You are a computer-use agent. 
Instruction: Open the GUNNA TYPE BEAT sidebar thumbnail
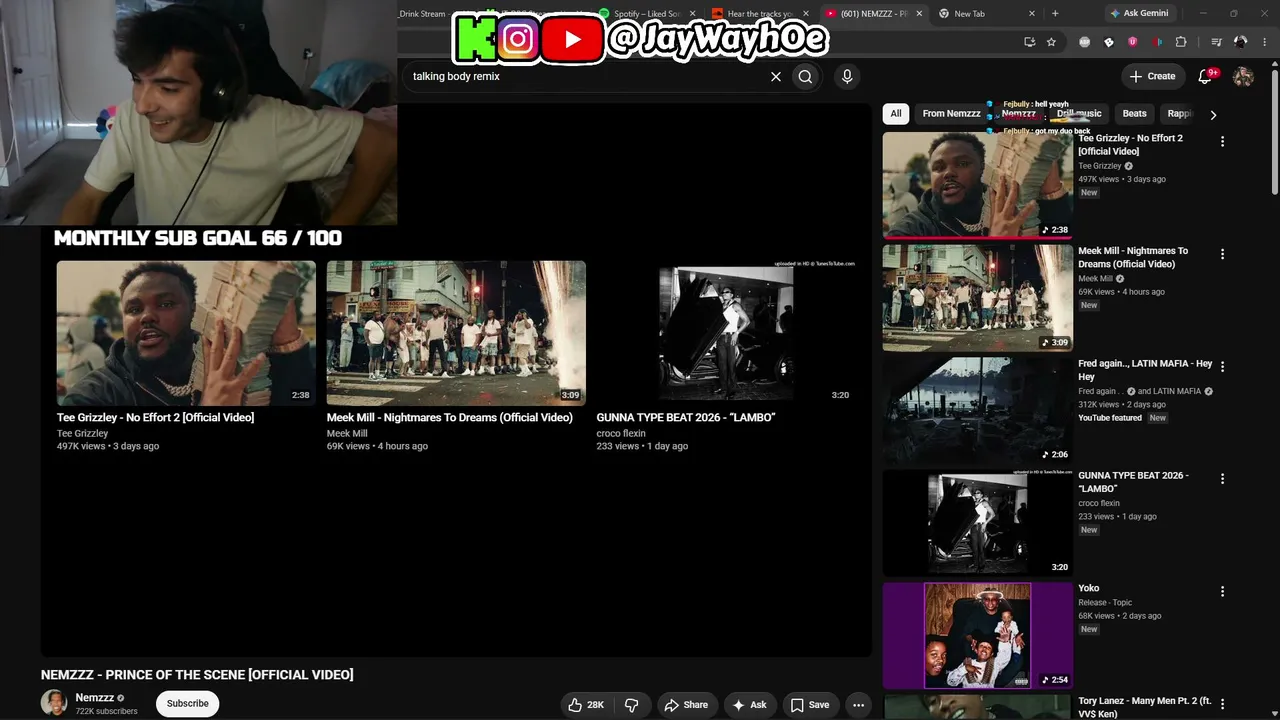click(978, 523)
